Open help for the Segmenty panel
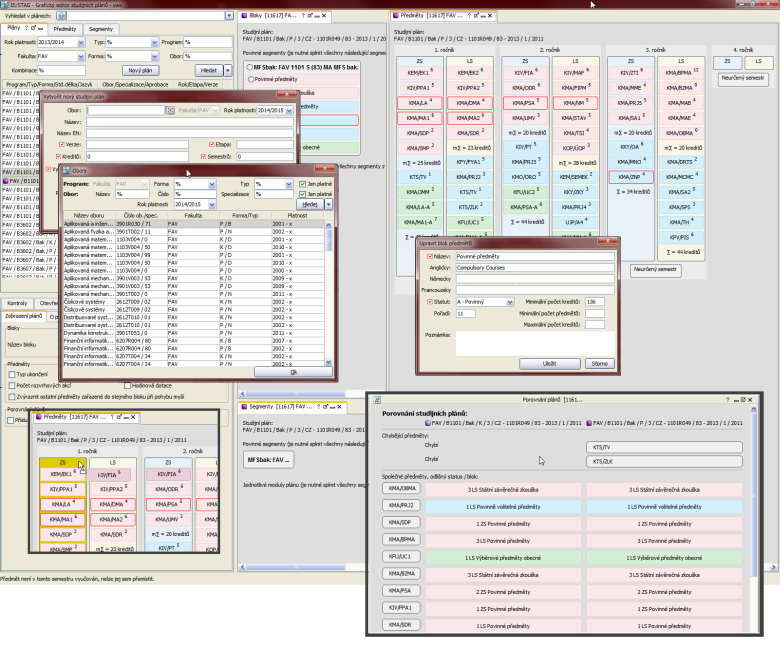 click(319, 407)
